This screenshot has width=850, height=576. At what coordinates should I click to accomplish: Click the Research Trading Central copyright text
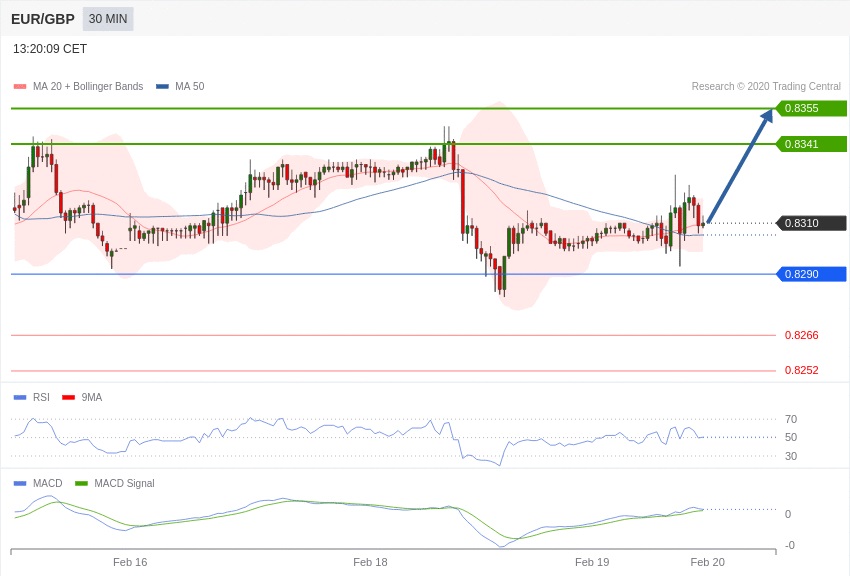[x=766, y=87]
